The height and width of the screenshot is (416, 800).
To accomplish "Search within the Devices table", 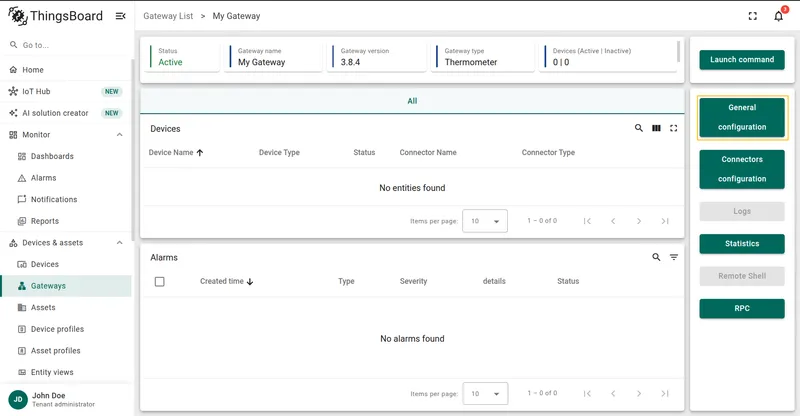I will tap(639, 128).
